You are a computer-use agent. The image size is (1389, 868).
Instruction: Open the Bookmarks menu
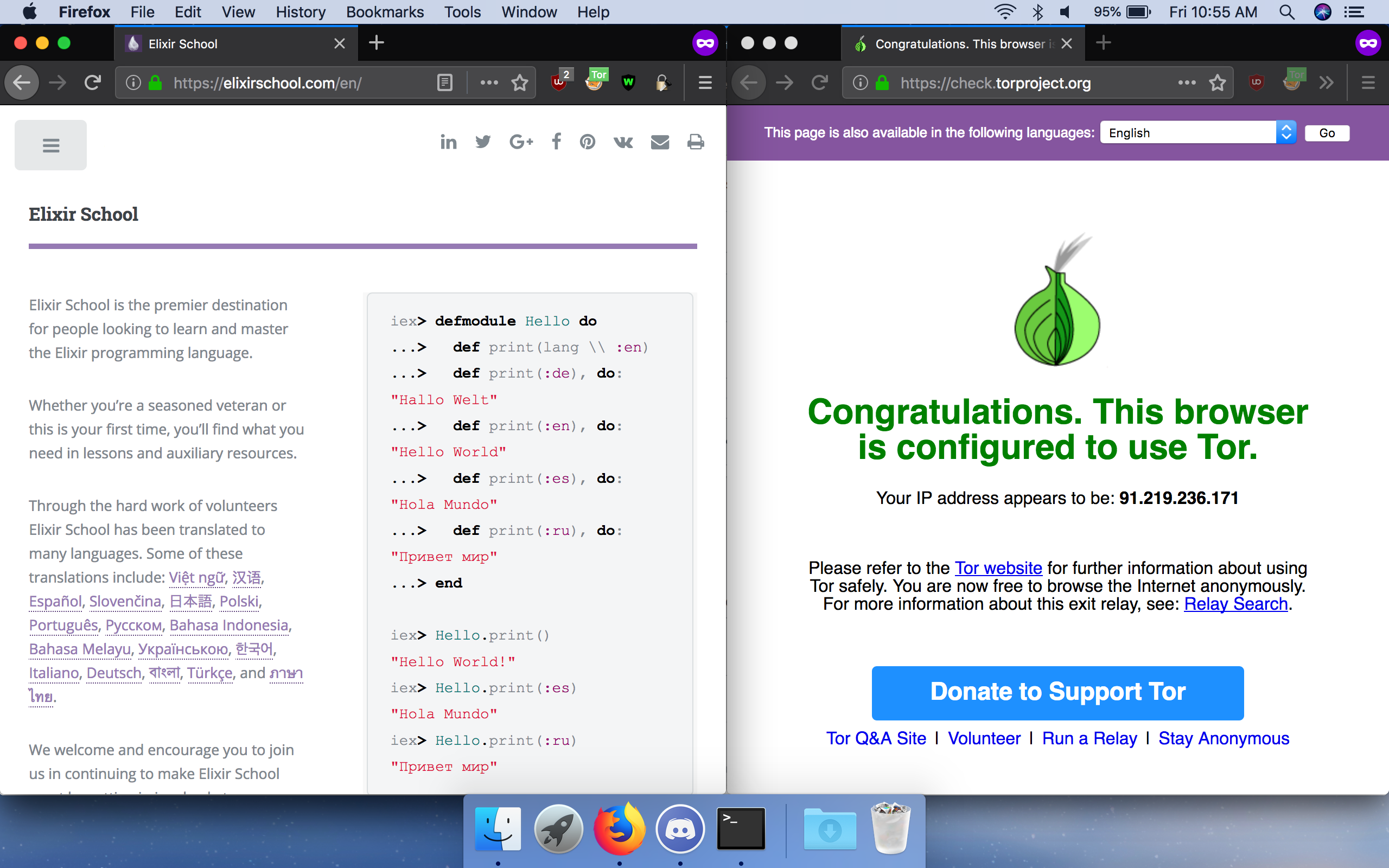click(385, 12)
